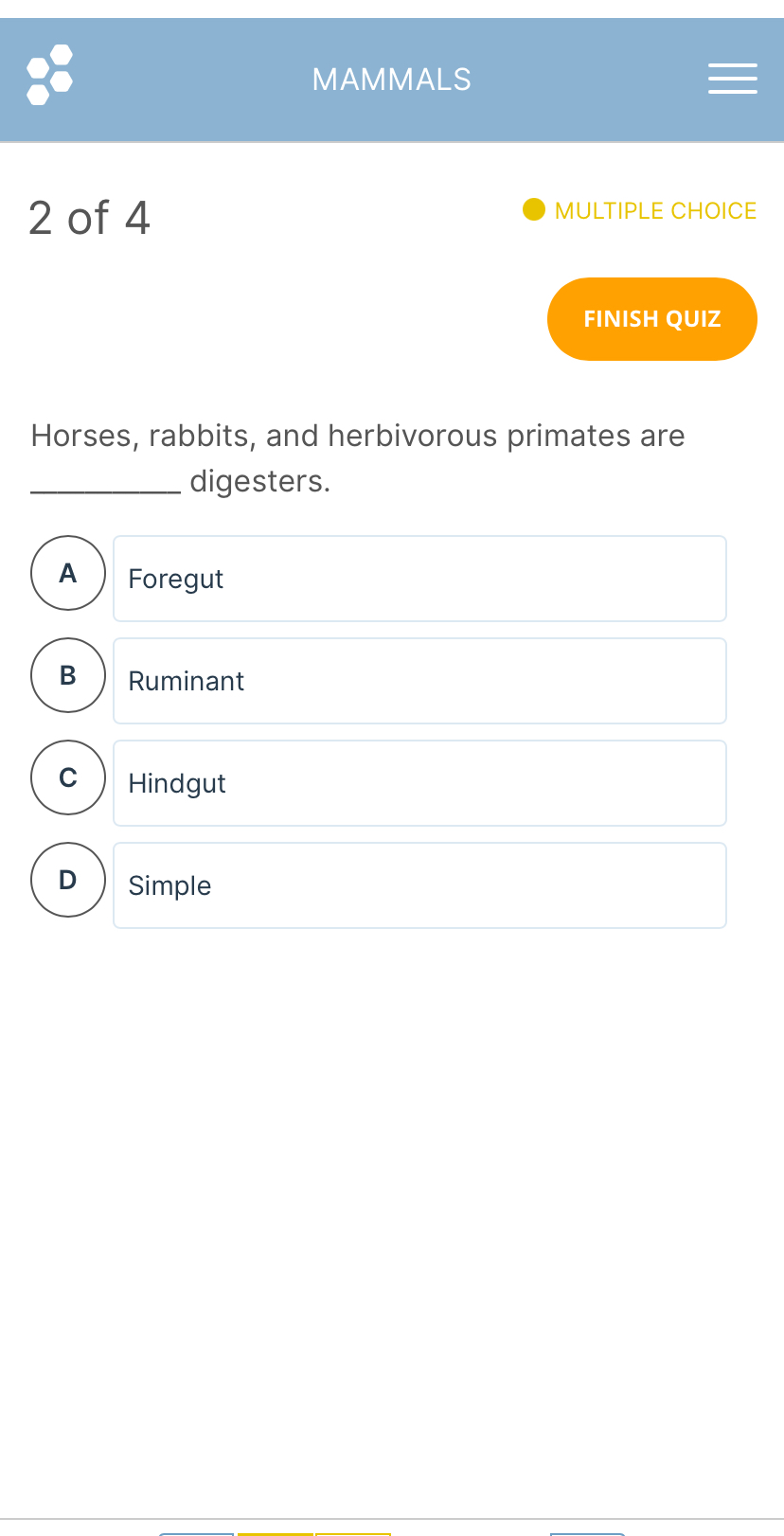Click the circular C option badge
Image resolution: width=784 pixels, height=1536 pixels.
coord(67,777)
